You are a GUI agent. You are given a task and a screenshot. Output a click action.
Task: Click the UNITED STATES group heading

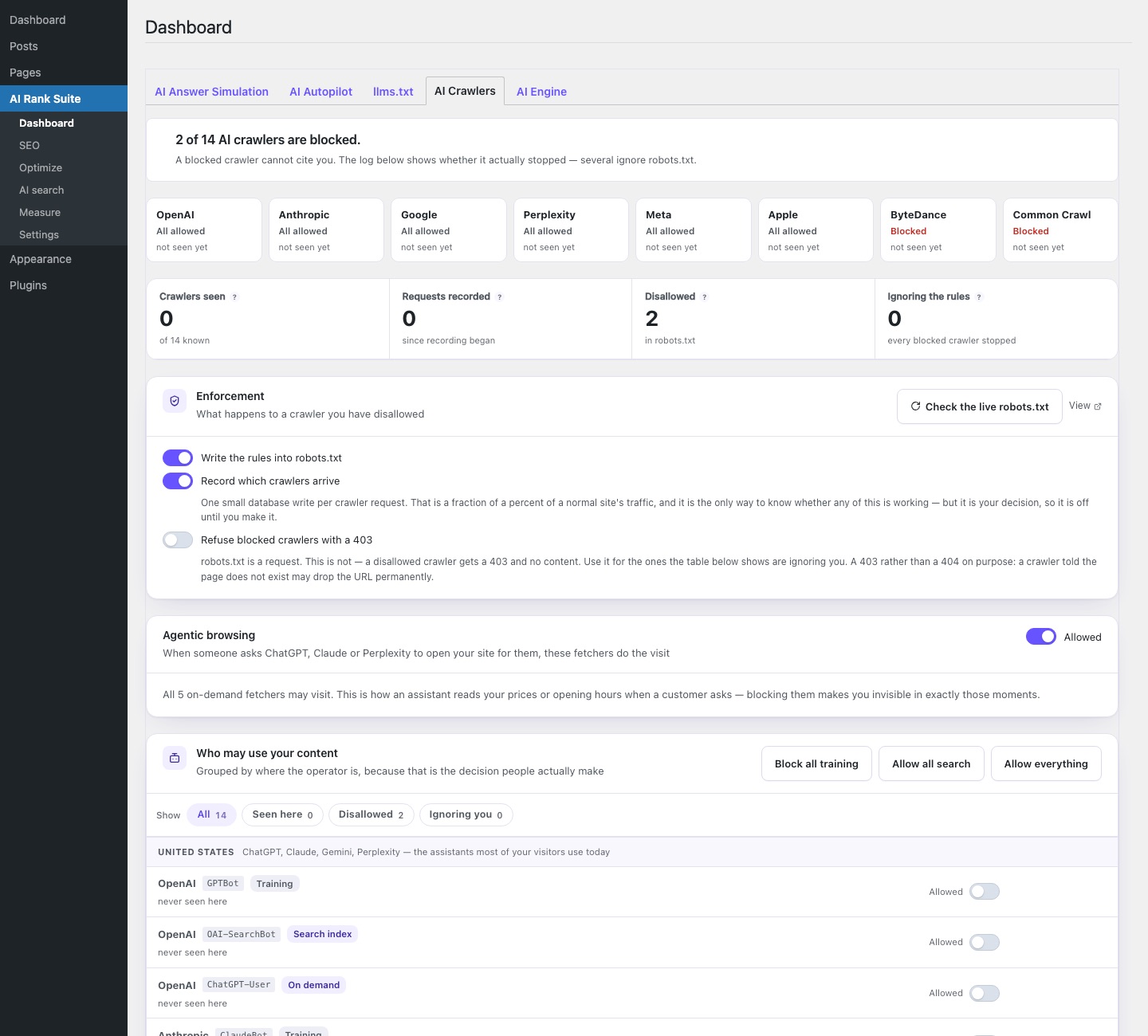(196, 852)
